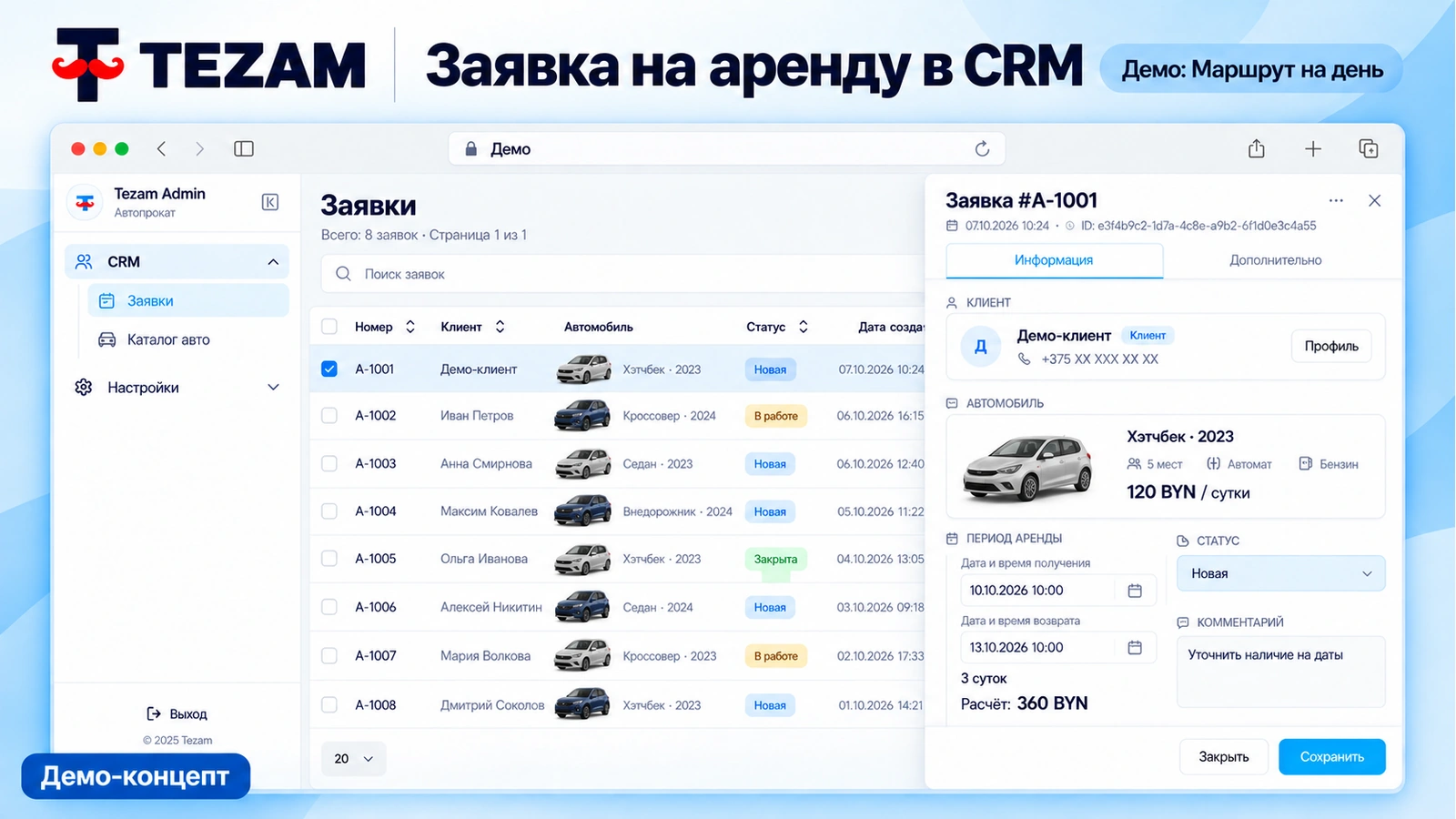Viewport: 1456px width, 819px height.
Task: Click the Демо-клиент avatar
Action: tap(981, 347)
